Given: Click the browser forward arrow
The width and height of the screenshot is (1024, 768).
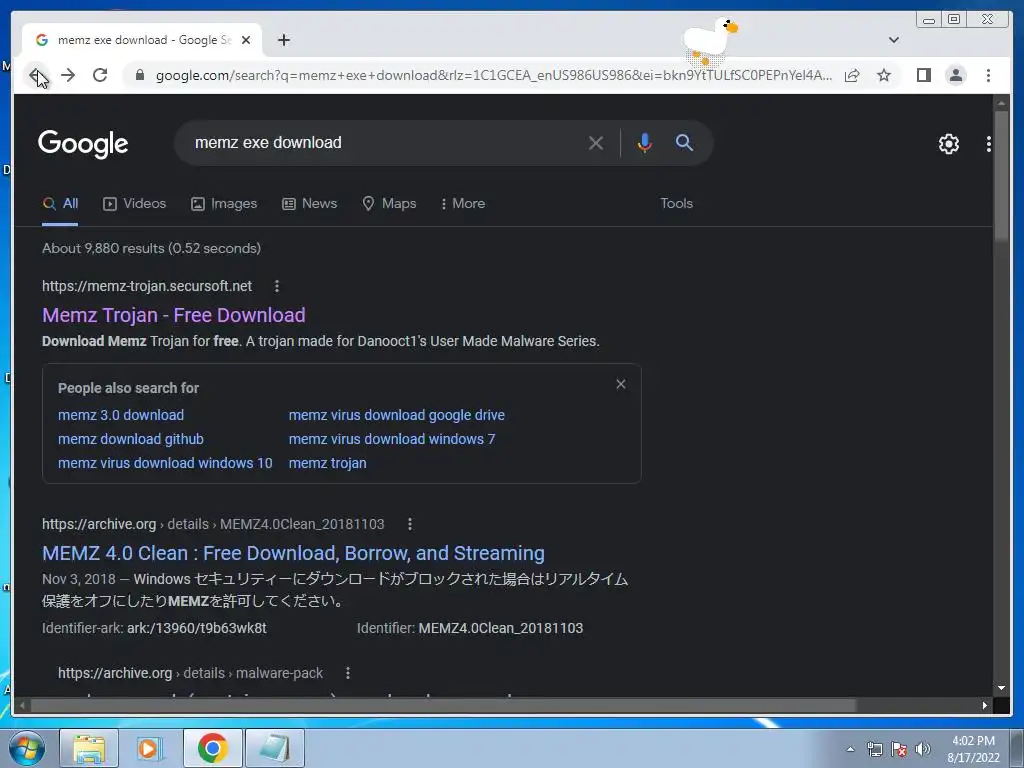Looking at the screenshot, I should 68,75.
